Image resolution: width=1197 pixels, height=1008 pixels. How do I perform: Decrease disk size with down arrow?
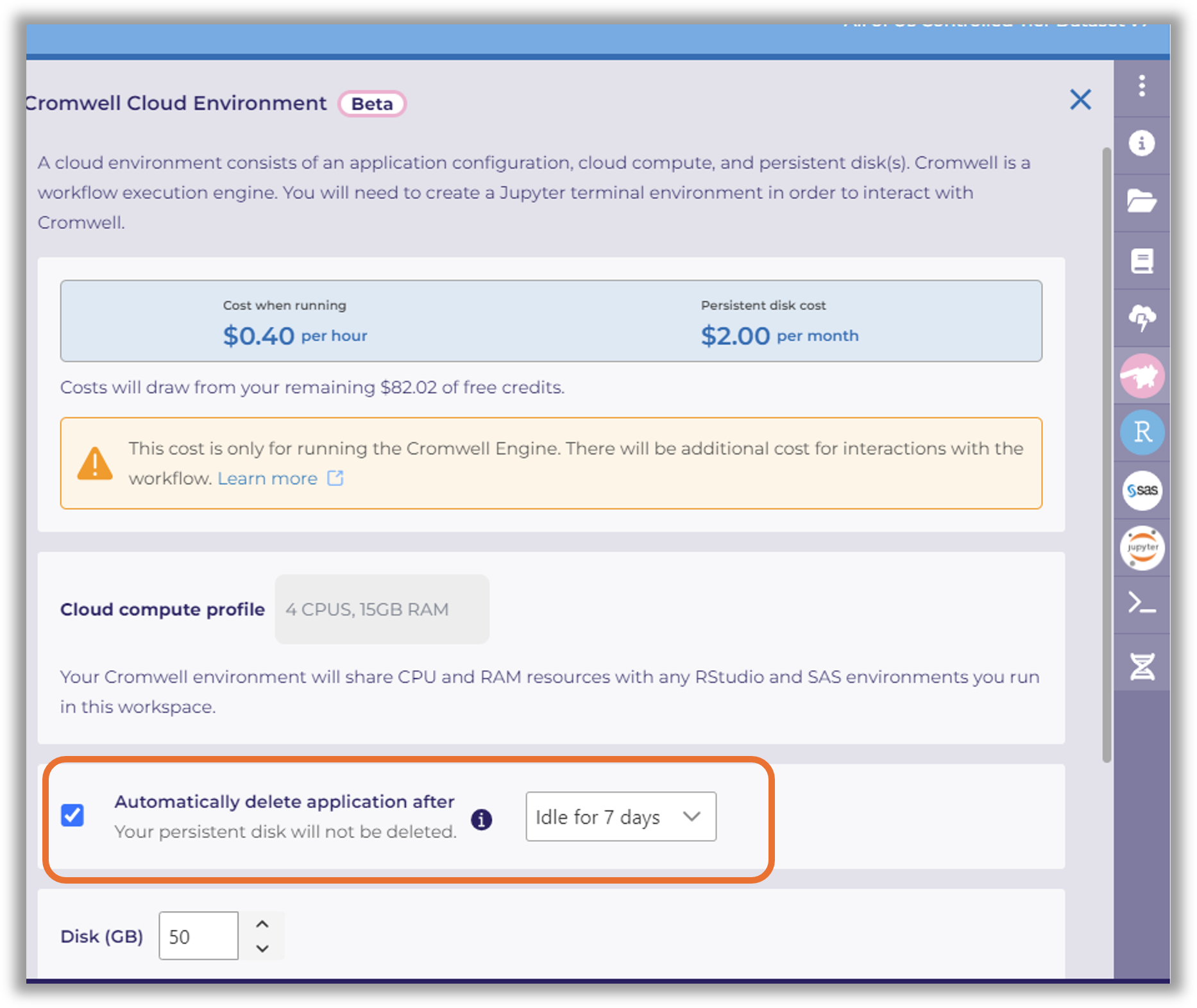click(262, 948)
